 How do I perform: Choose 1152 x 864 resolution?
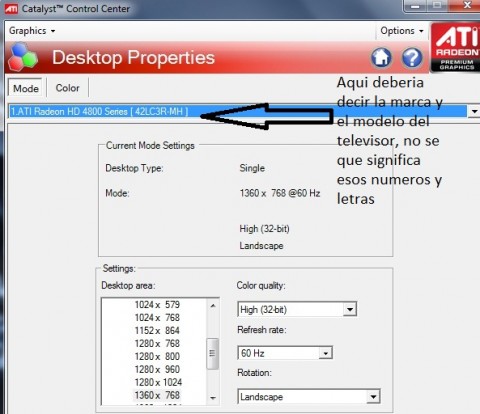[157, 330]
